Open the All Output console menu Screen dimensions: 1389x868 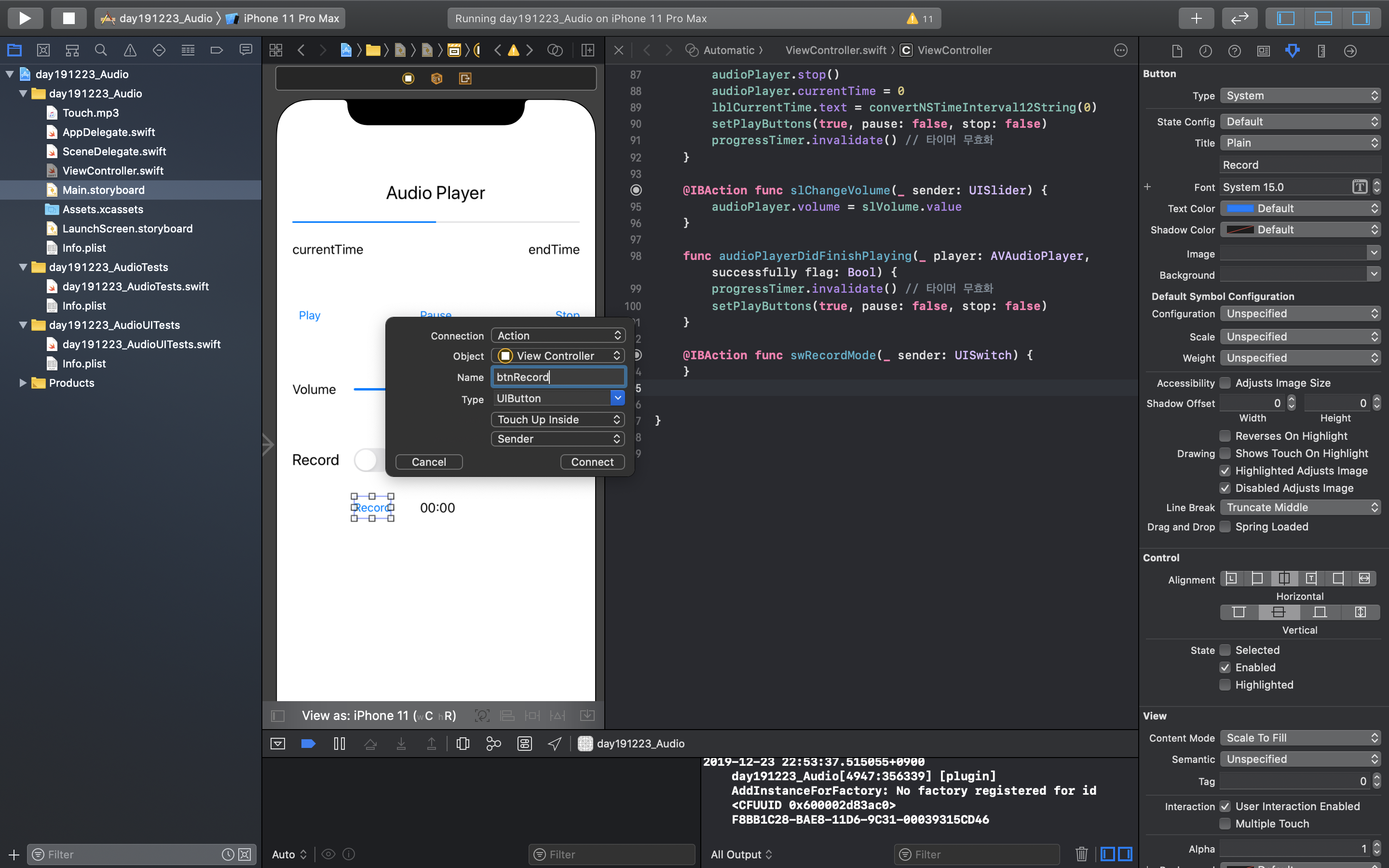[x=740, y=854]
